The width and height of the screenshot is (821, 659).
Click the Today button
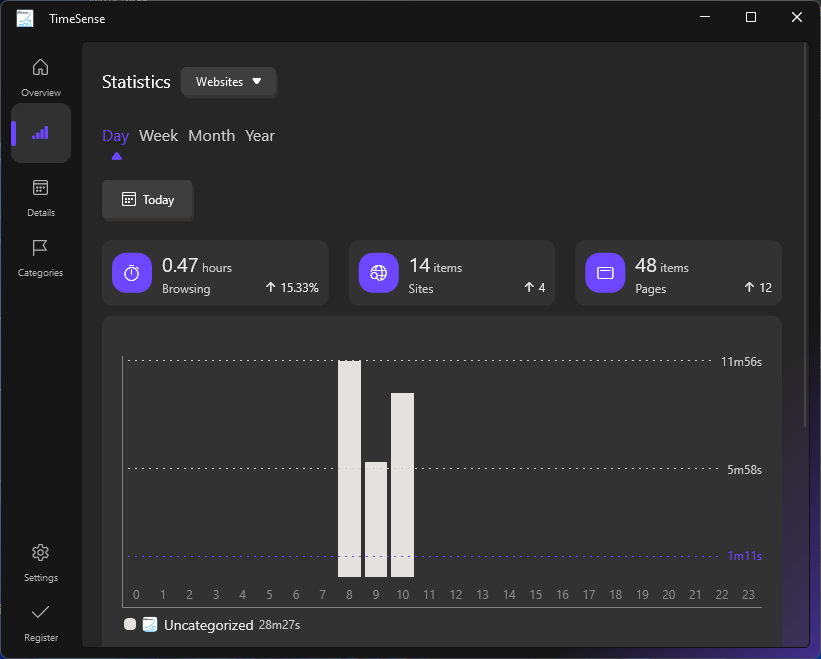tap(147, 200)
